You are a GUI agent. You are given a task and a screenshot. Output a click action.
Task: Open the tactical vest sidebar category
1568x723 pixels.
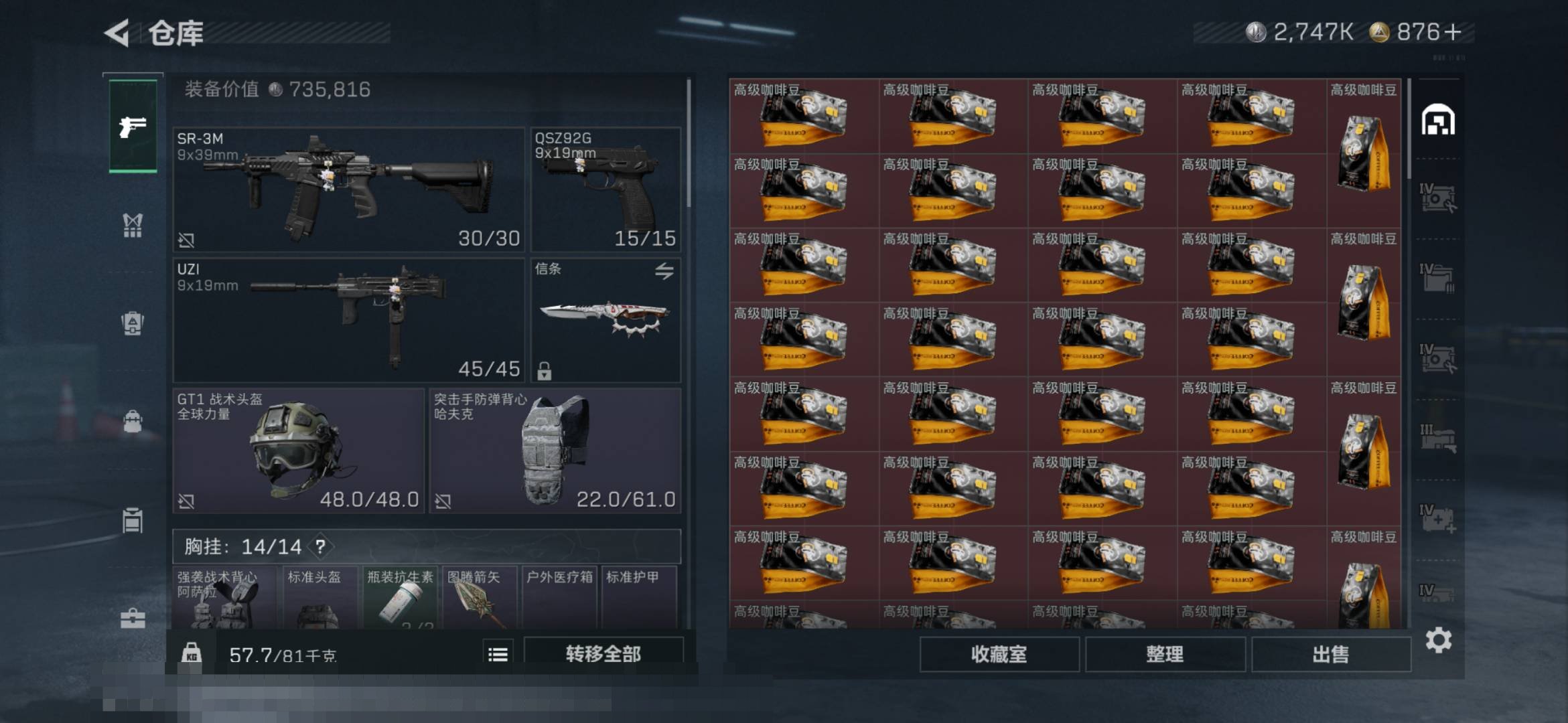pos(133,226)
